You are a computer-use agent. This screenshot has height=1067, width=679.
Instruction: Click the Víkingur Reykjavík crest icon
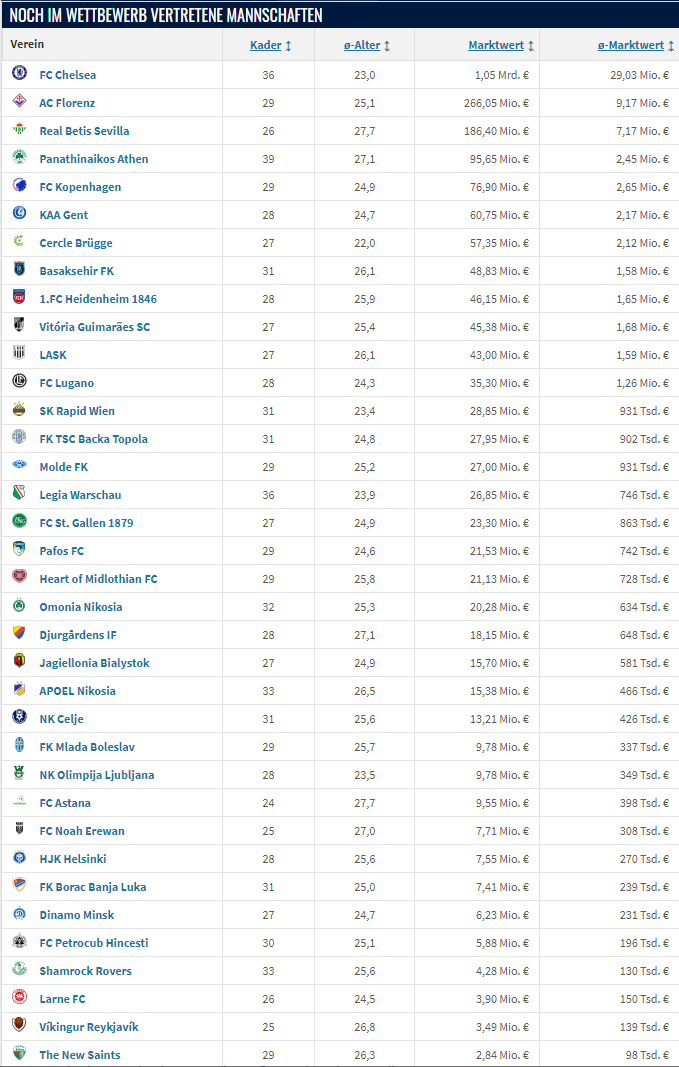pos(19,1024)
